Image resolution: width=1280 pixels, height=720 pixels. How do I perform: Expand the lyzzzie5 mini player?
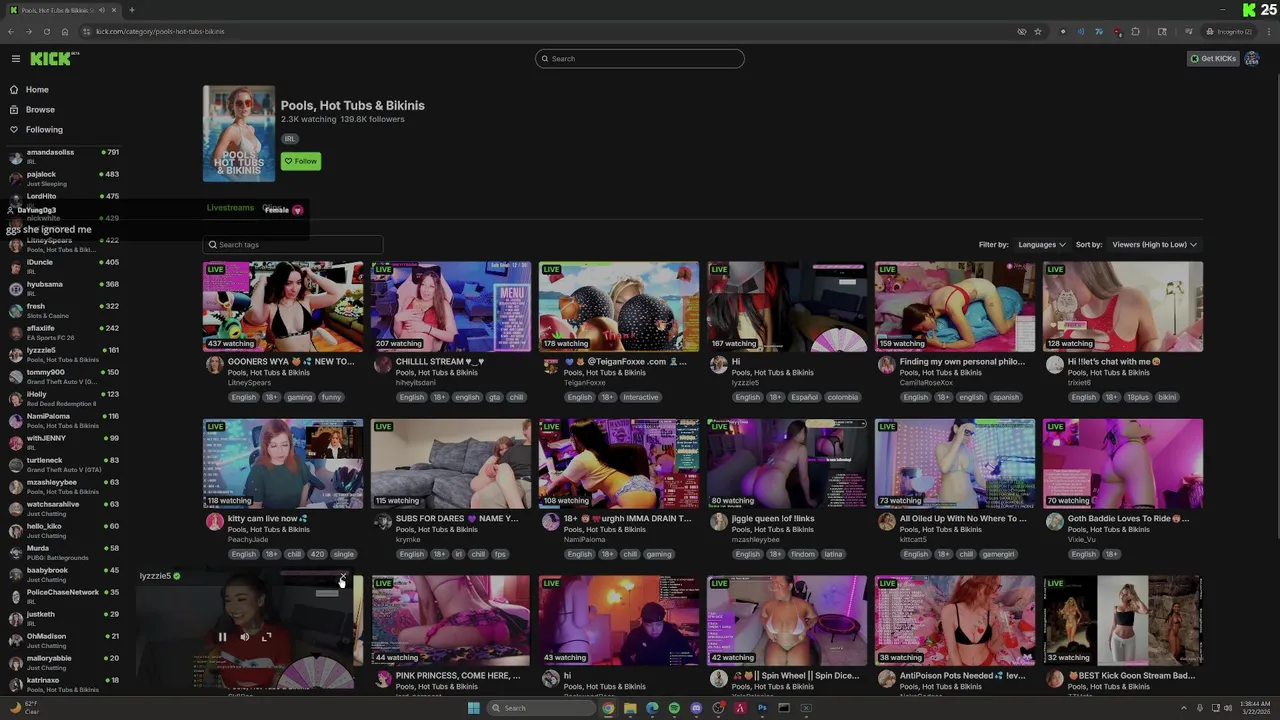coord(266,637)
